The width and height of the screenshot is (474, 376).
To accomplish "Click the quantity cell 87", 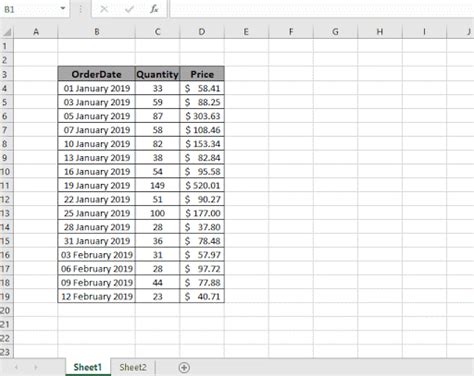I will (157, 116).
